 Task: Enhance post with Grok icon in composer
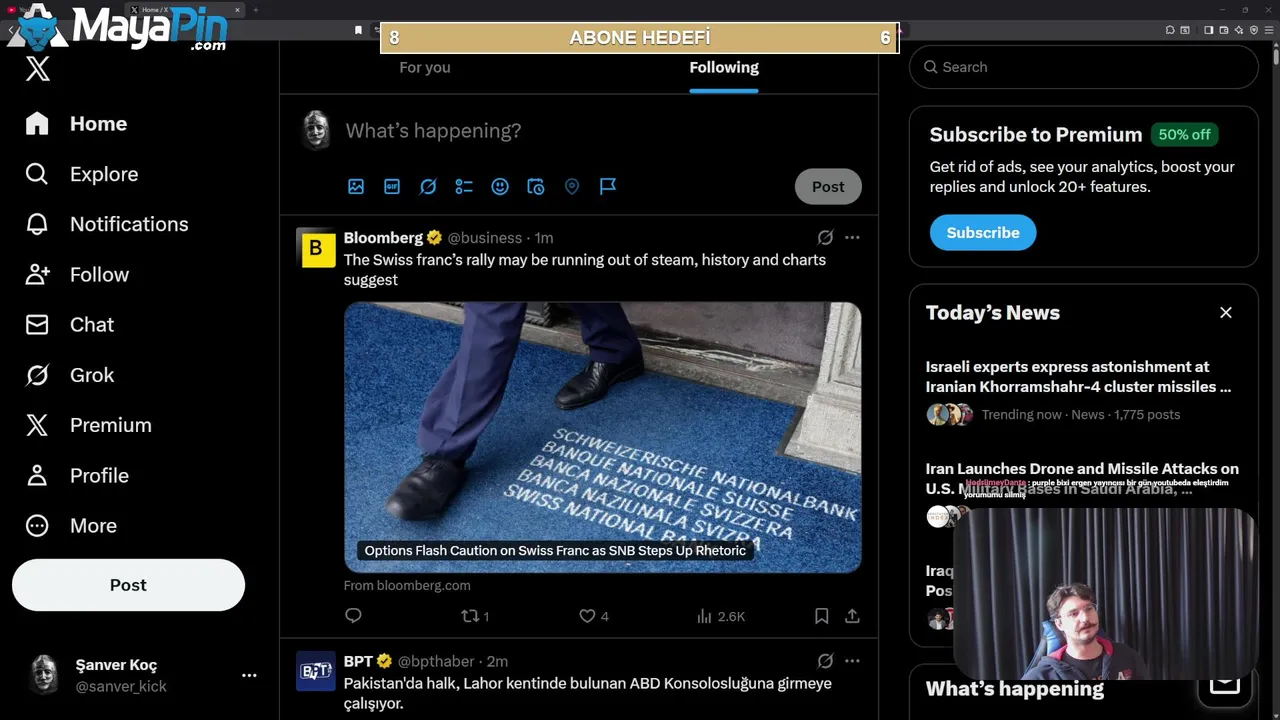point(428,186)
